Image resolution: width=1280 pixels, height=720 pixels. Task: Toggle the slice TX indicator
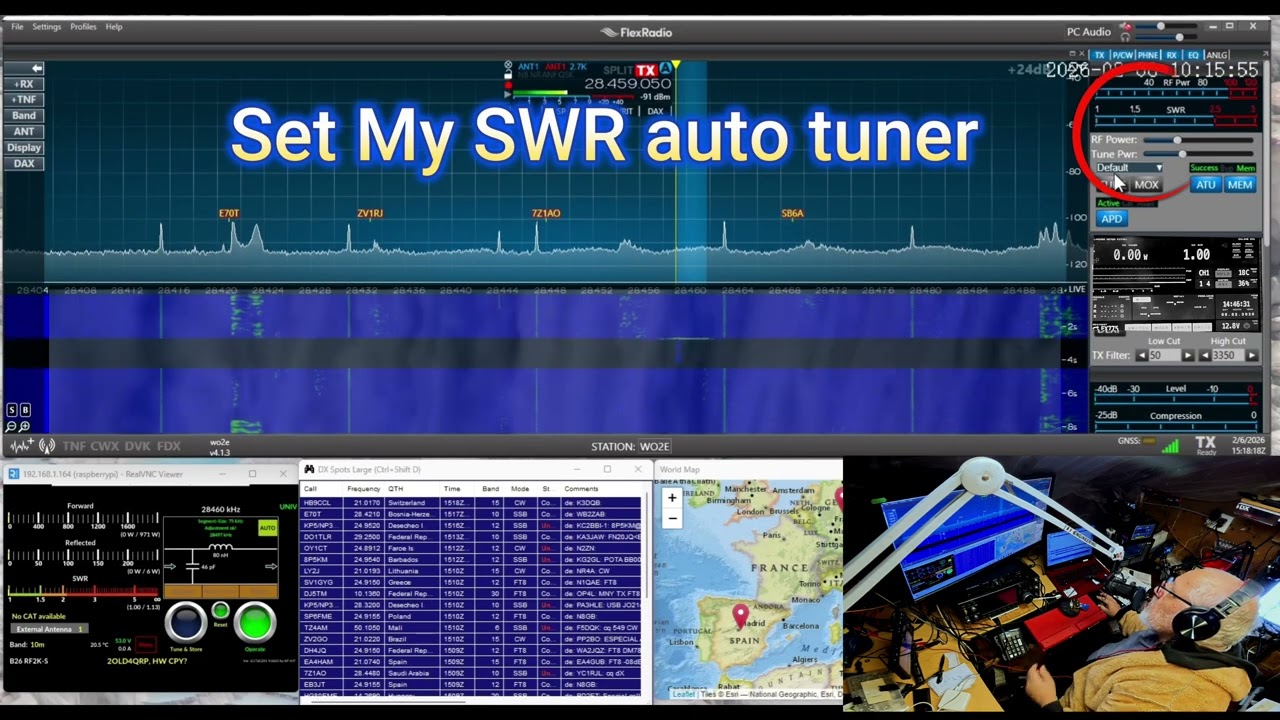pos(646,70)
